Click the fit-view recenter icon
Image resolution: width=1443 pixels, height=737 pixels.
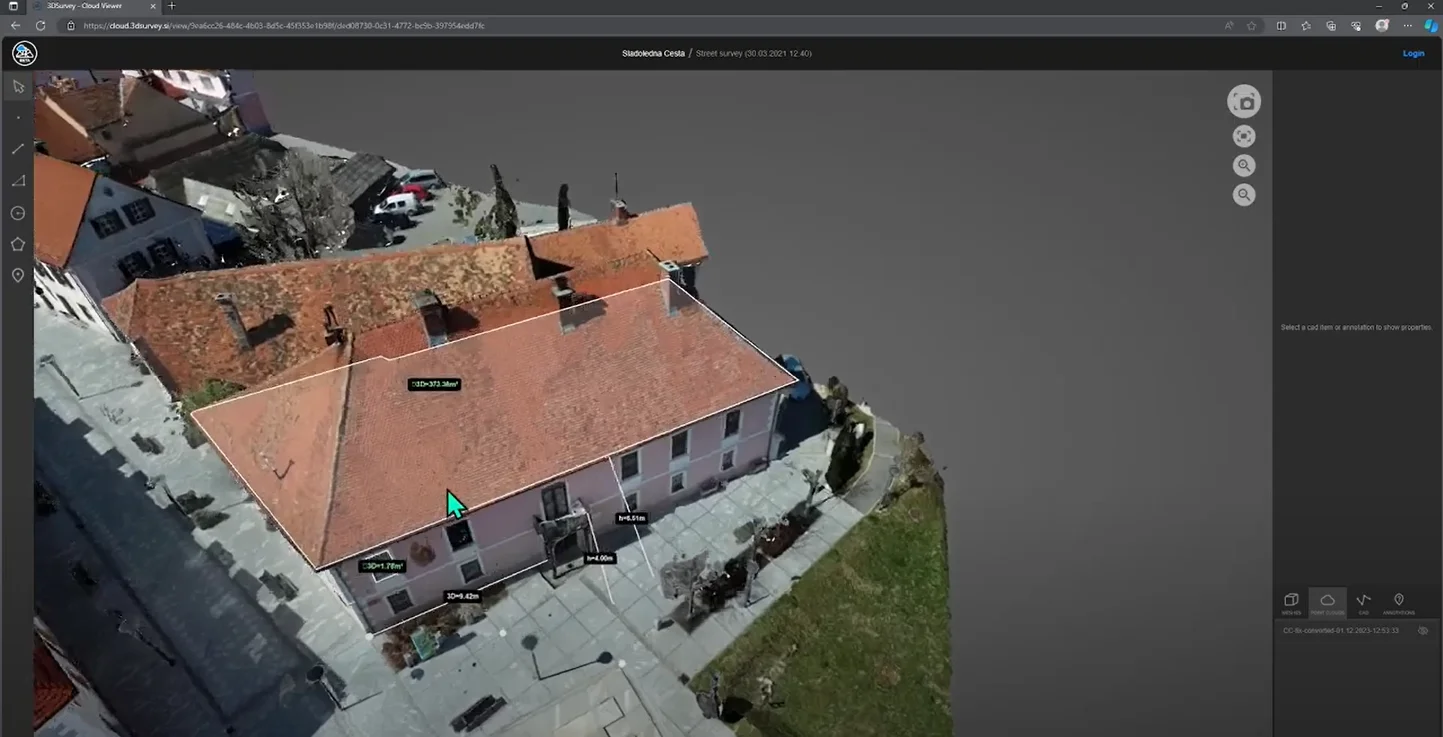[x=1243, y=135]
